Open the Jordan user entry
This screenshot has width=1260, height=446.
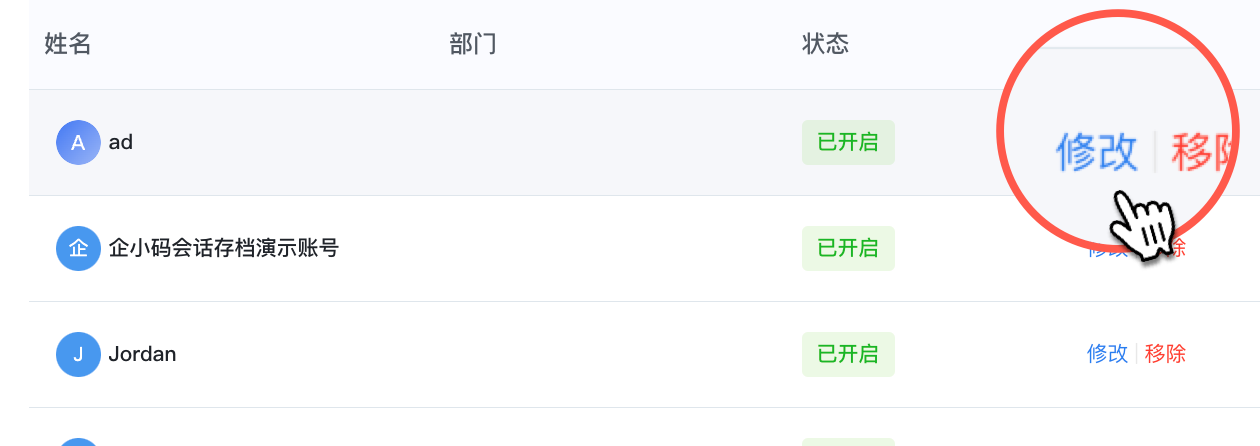tap(142, 354)
